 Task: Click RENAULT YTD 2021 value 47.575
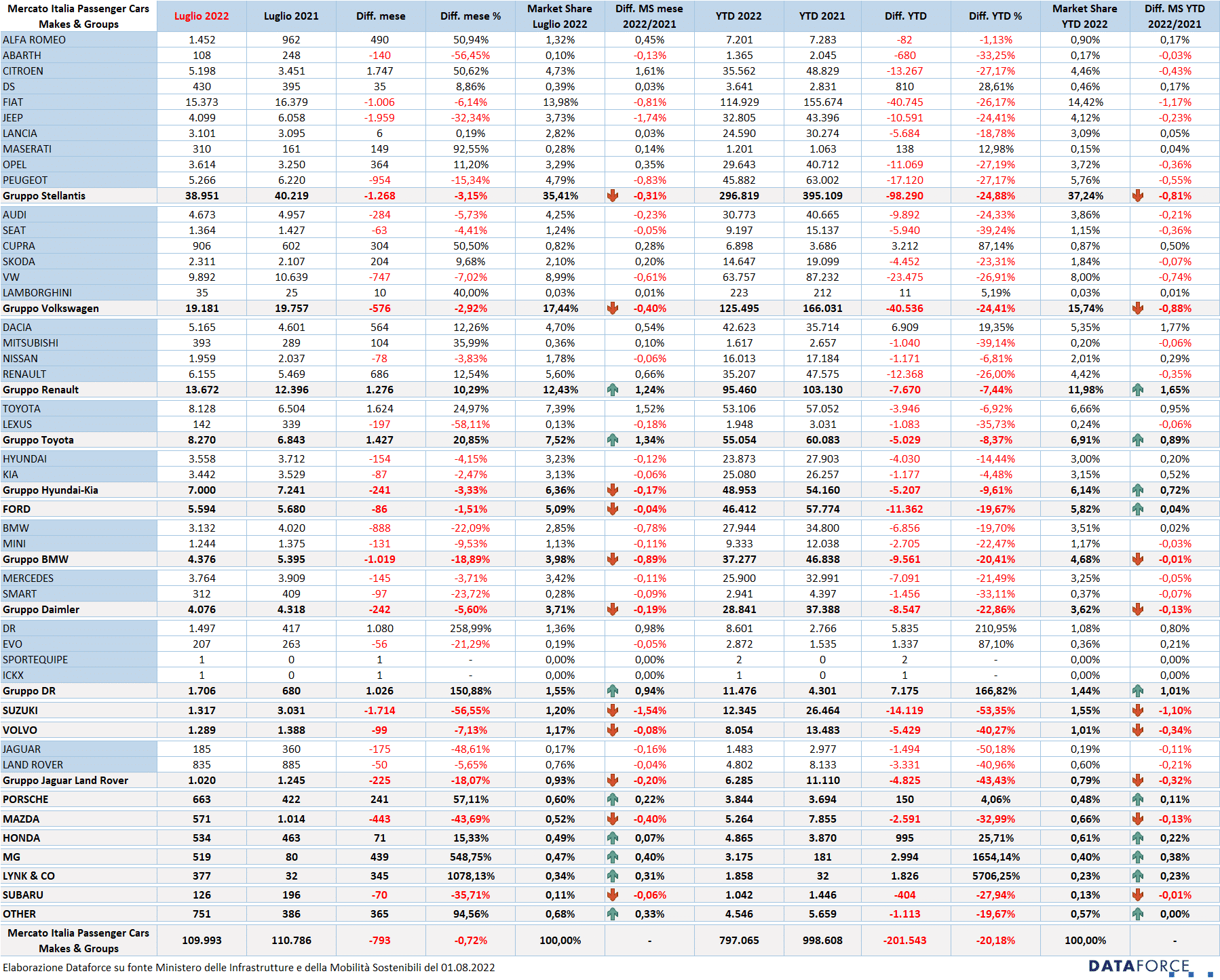point(822,374)
